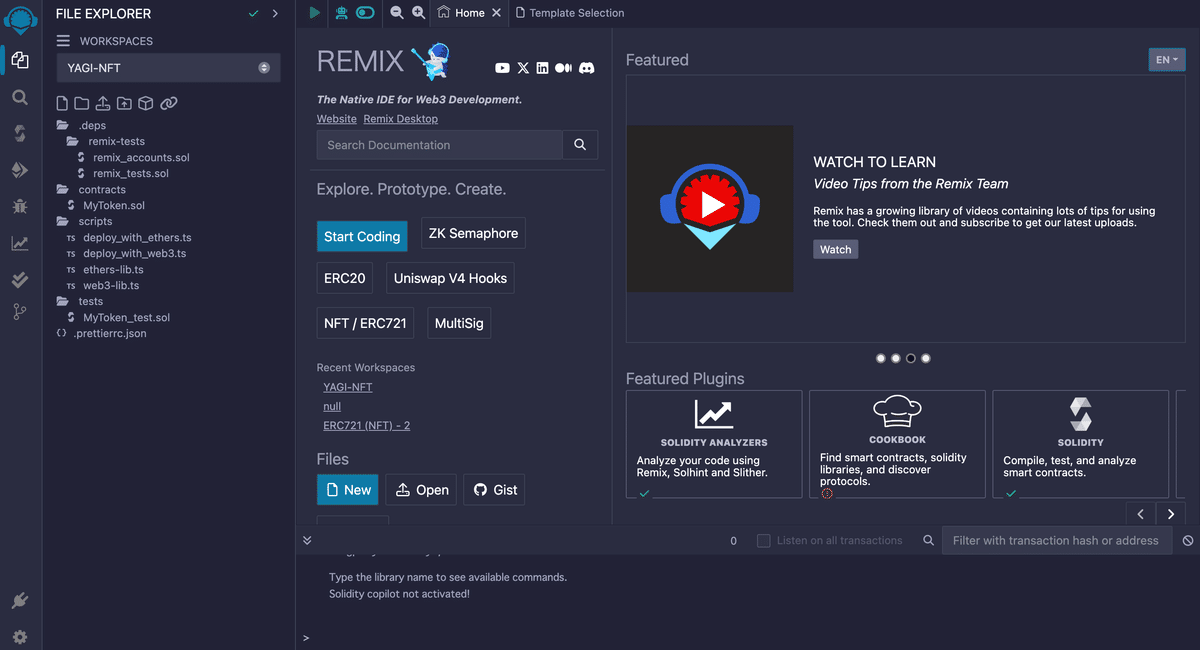Open the file search sidebar icon
1200x650 pixels.
pos(20,97)
